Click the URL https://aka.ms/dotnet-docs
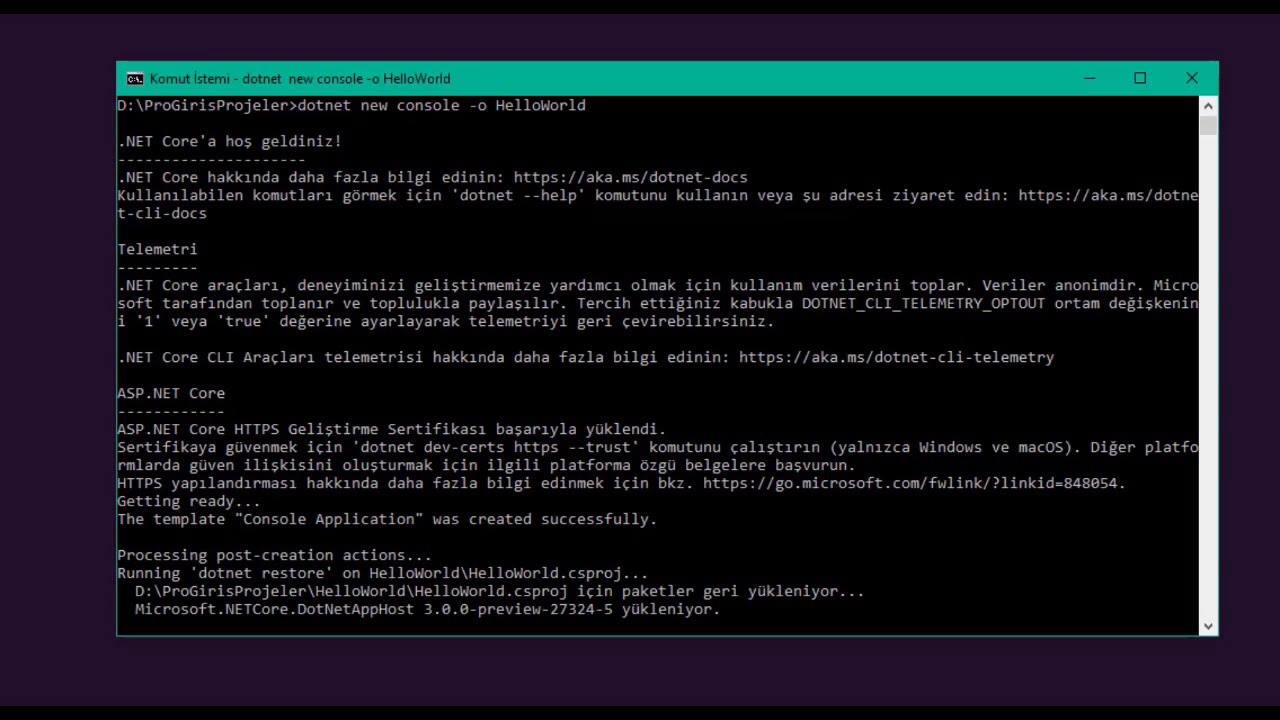Image resolution: width=1280 pixels, height=720 pixels. 631,177
